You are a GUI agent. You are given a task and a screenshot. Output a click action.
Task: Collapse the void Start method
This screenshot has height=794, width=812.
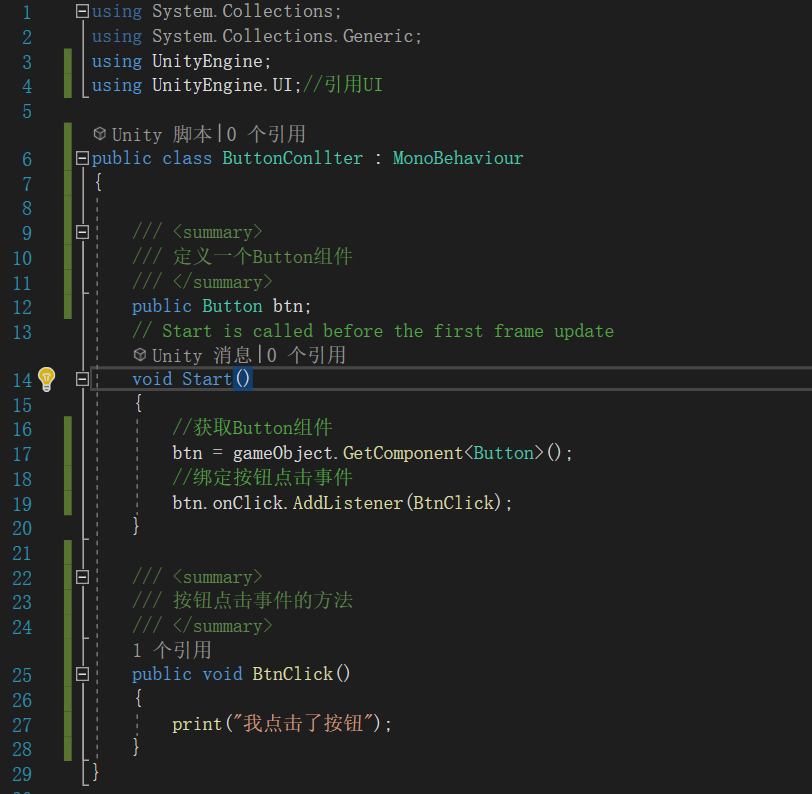[x=82, y=379]
